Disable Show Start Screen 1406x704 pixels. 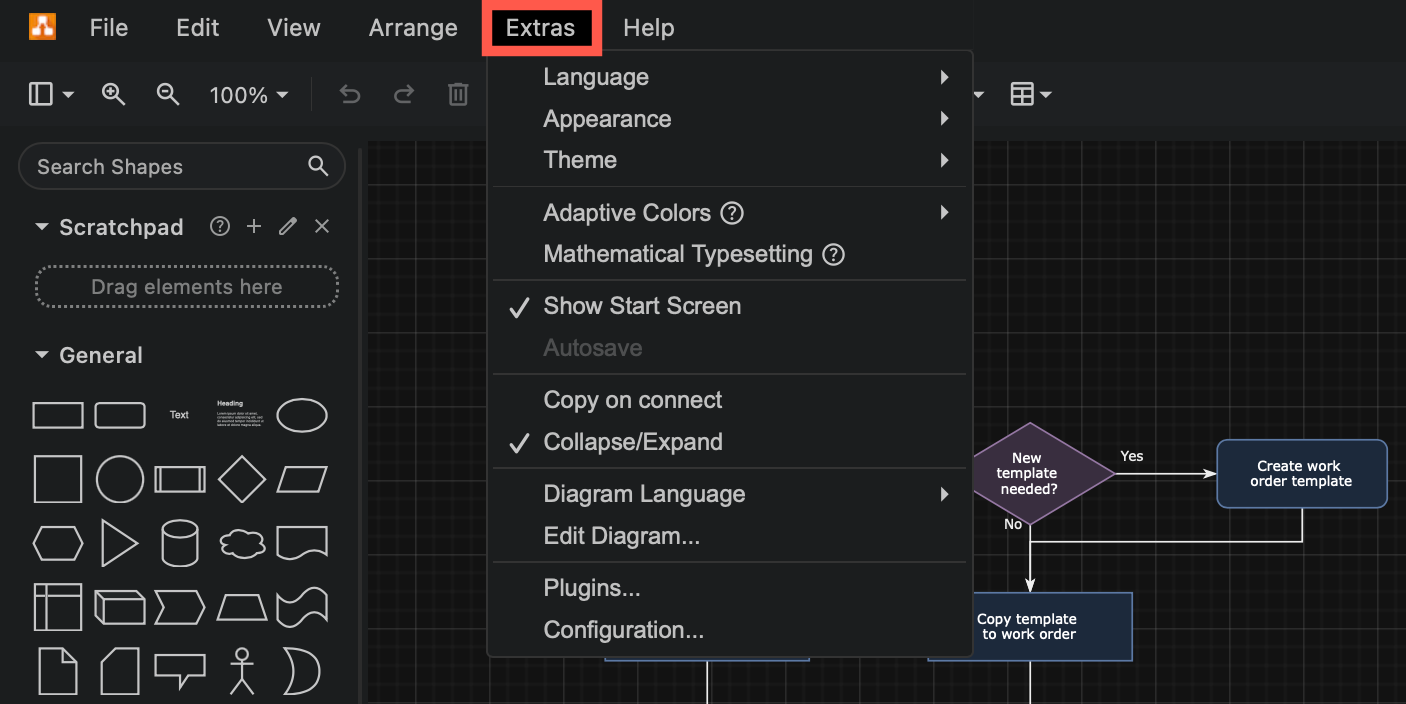[x=641, y=306]
